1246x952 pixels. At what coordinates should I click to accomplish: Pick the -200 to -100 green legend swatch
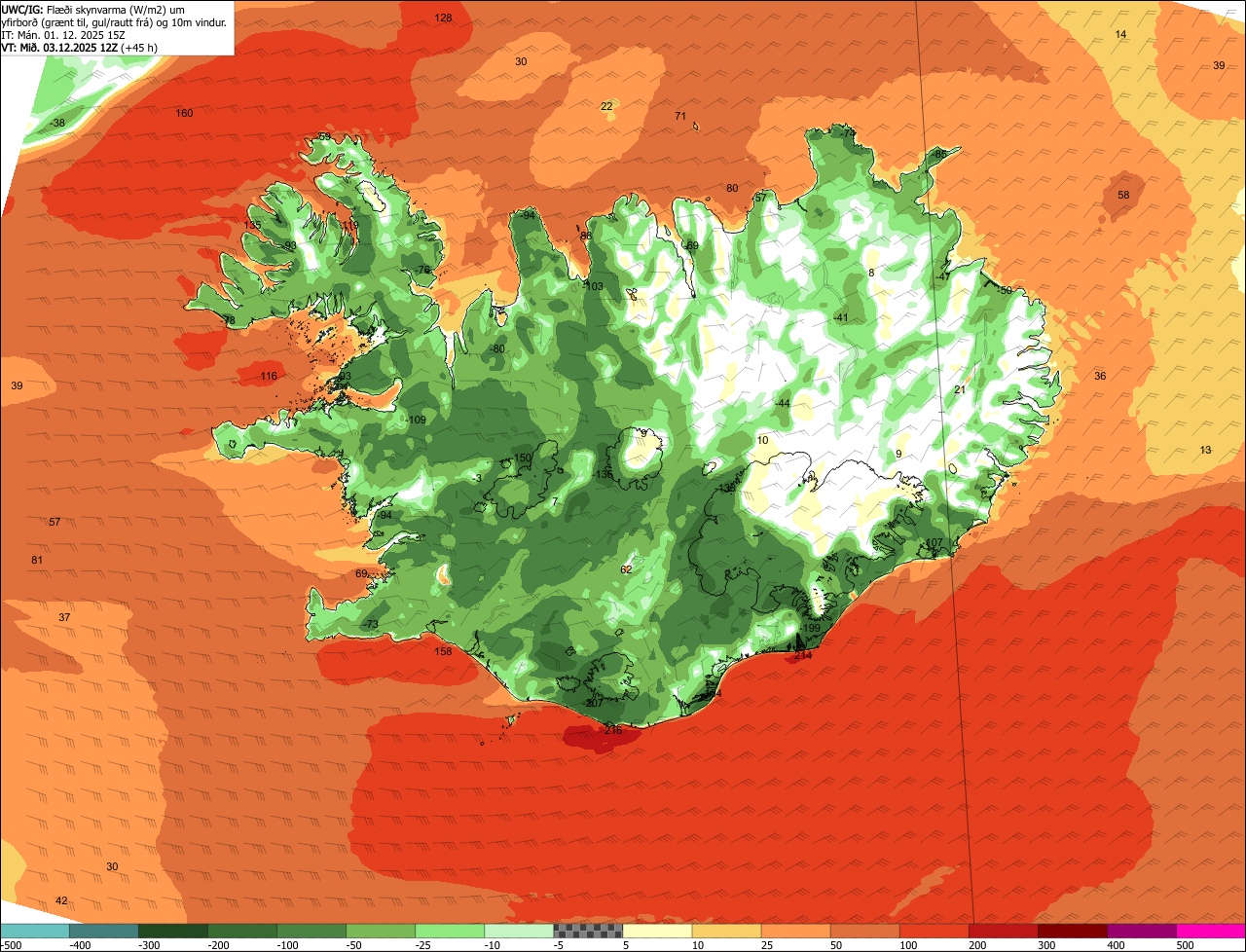coord(241,932)
